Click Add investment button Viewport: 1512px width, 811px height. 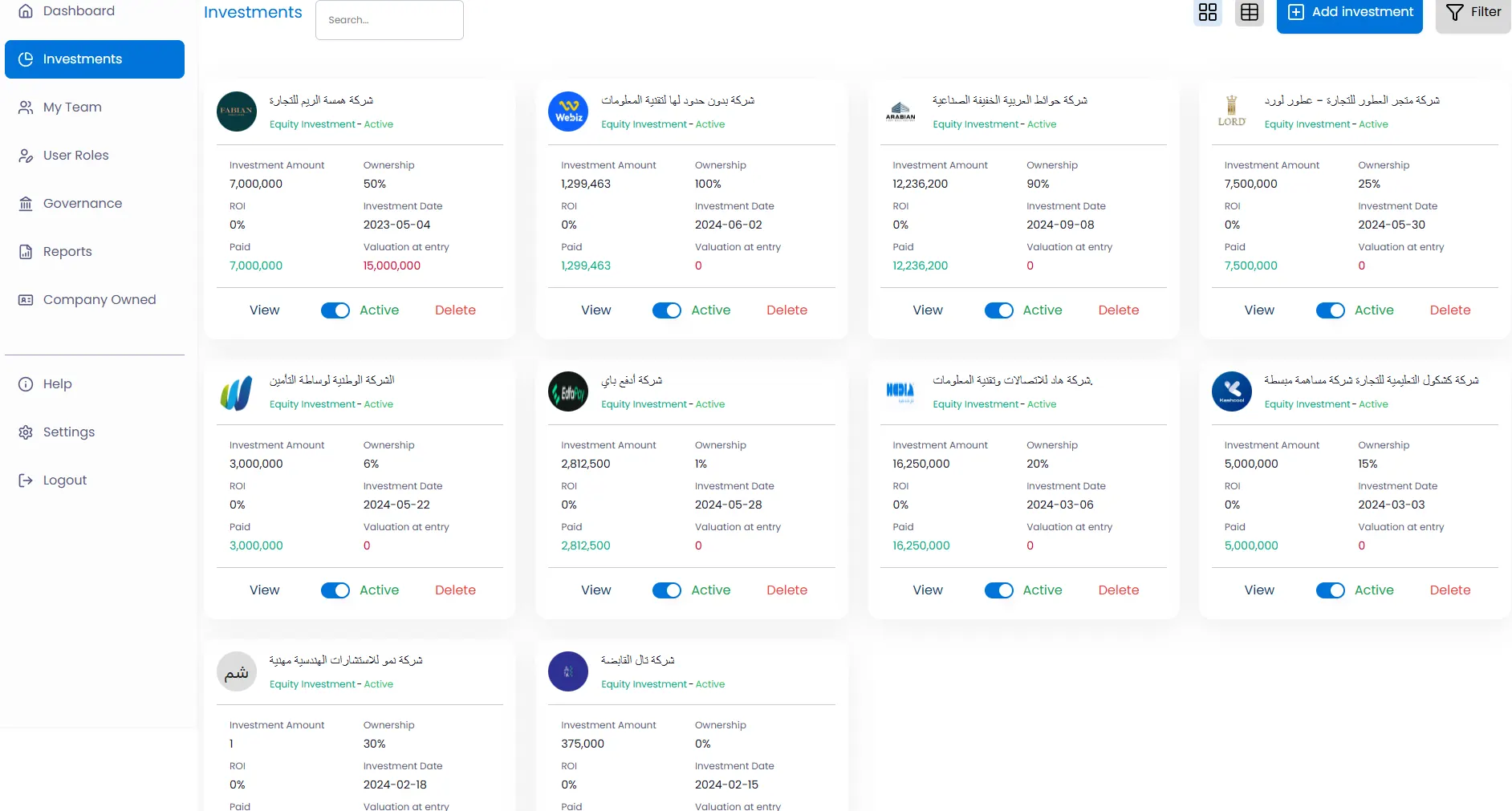click(1349, 12)
